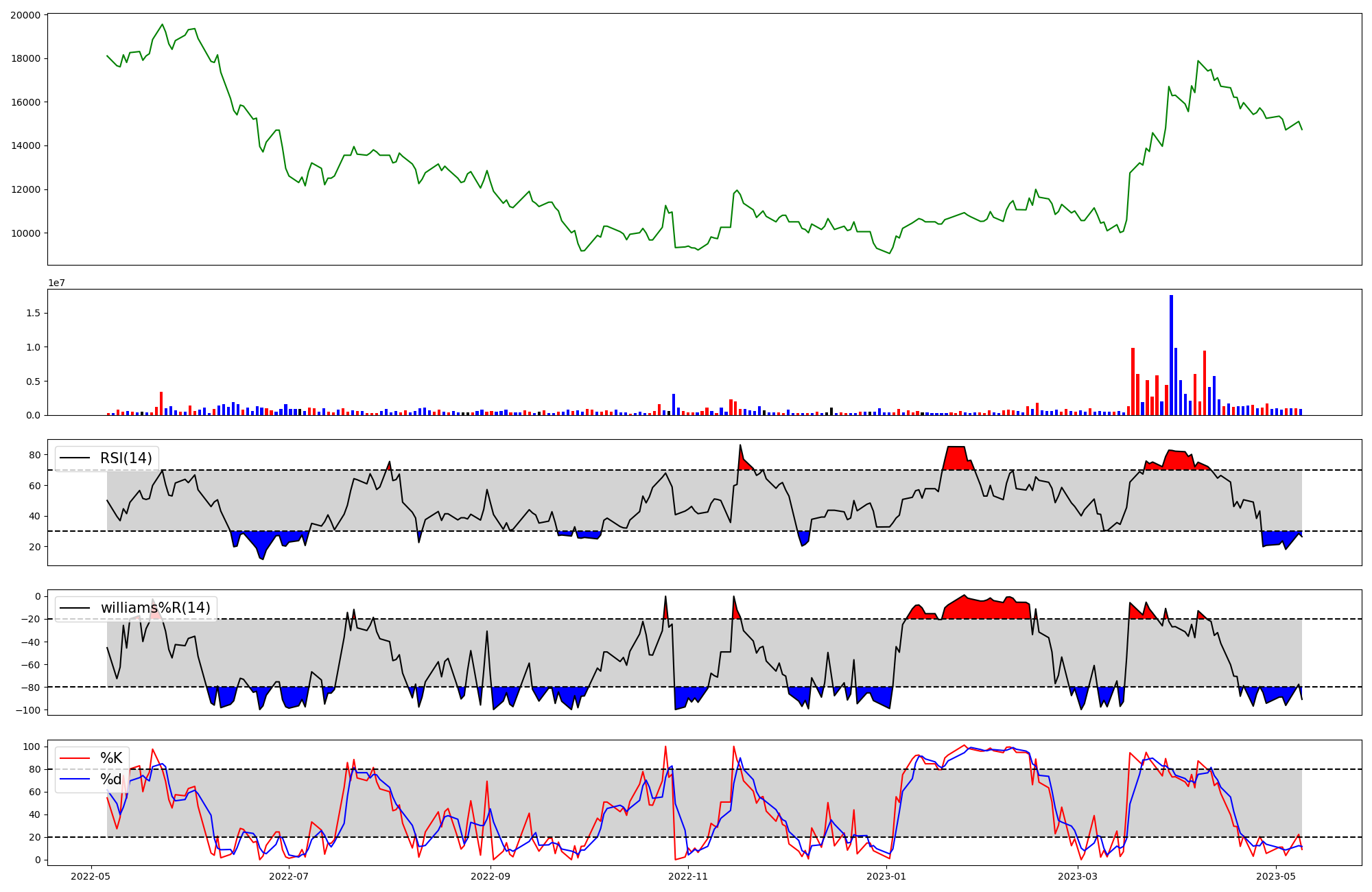This screenshot has width=1372, height=892.
Task: Click the 2023-05 date tick label
Action: coord(1276,876)
